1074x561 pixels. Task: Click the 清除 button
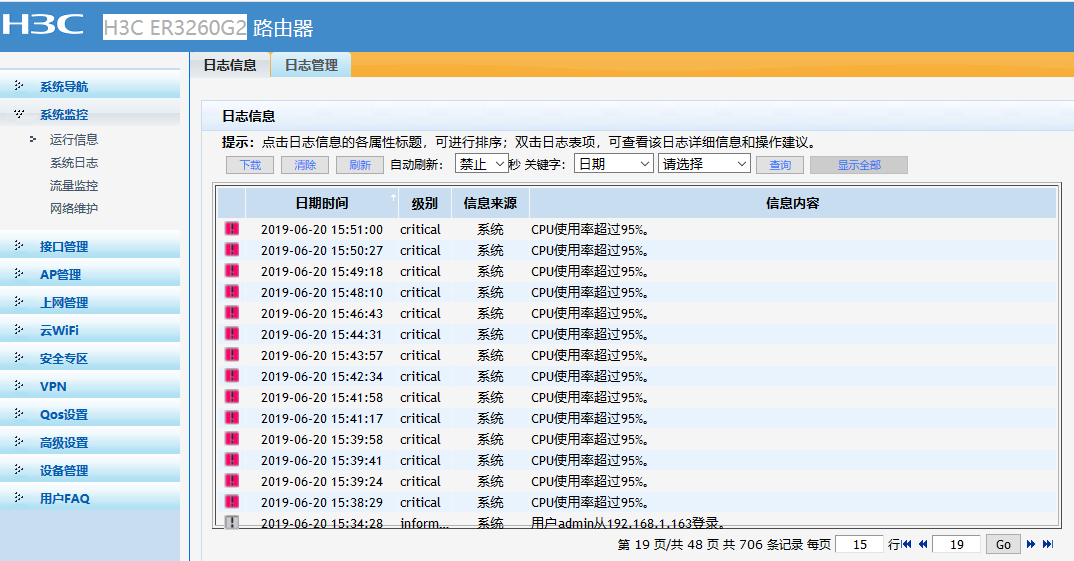[305, 165]
